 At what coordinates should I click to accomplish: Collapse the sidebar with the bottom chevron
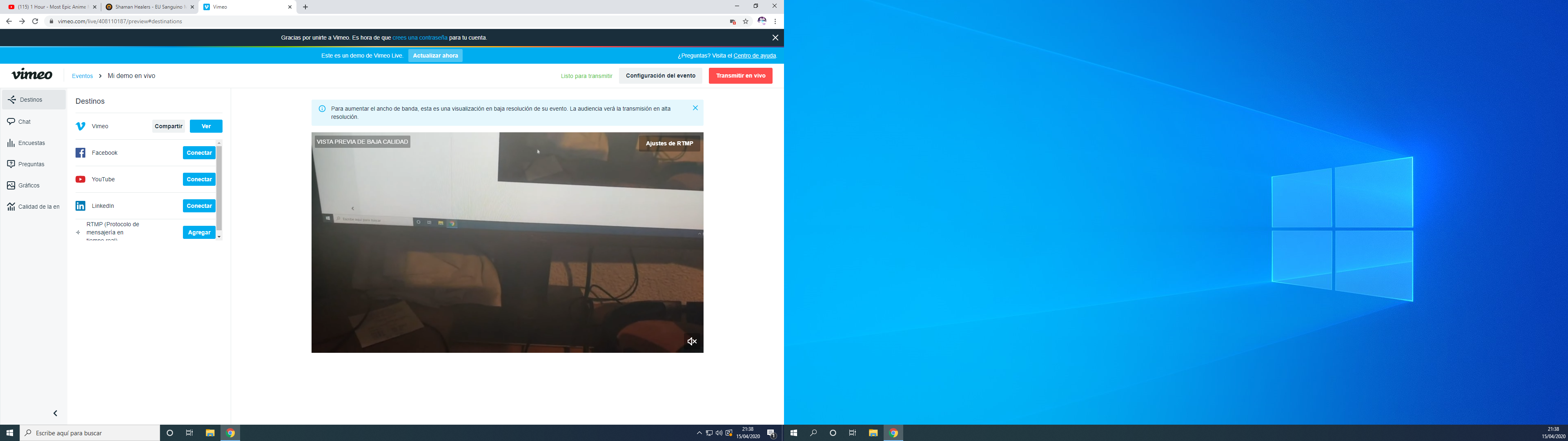click(55, 412)
